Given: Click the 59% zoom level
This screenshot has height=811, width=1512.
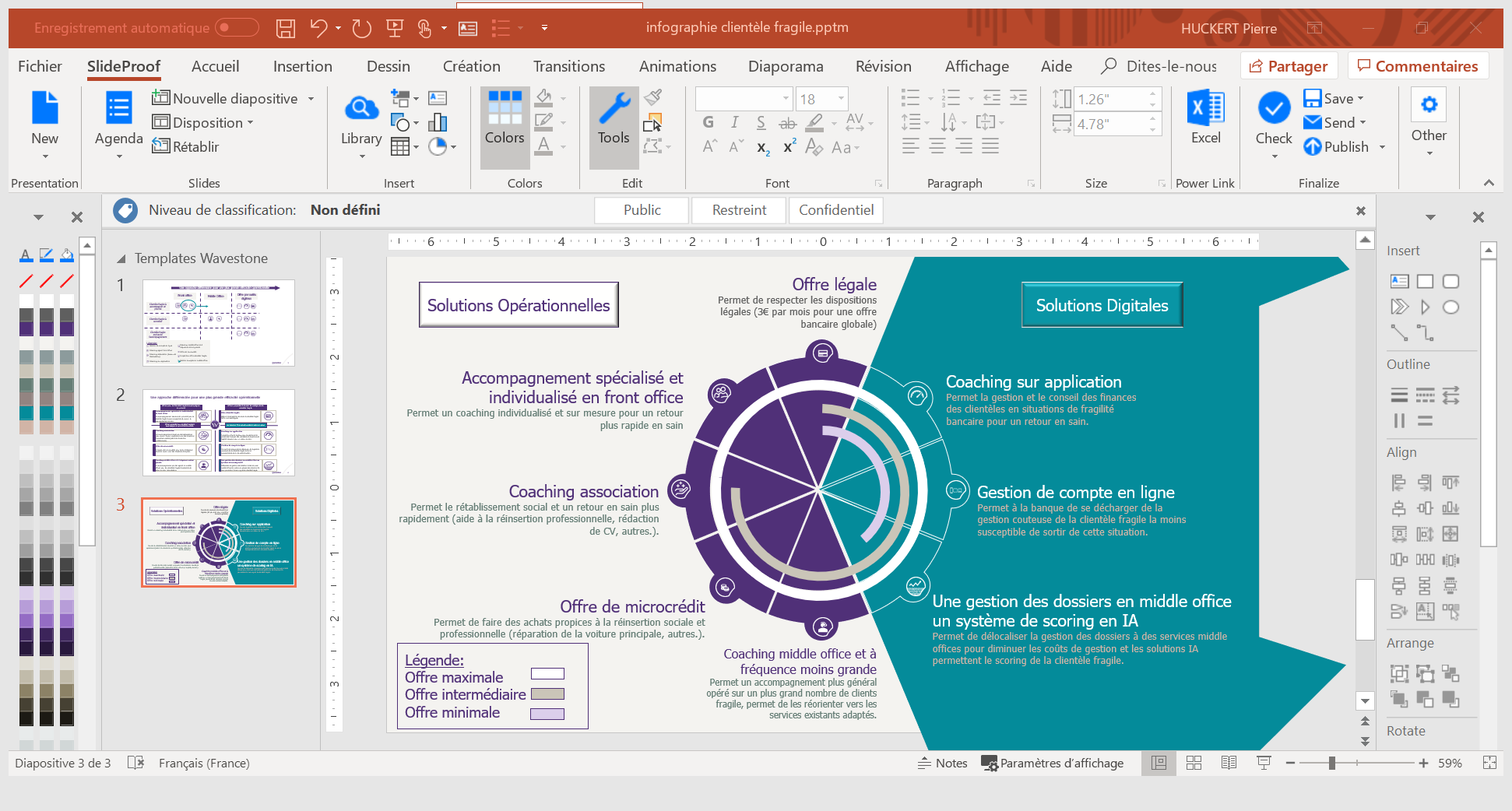Looking at the screenshot, I should [x=1450, y=763].
